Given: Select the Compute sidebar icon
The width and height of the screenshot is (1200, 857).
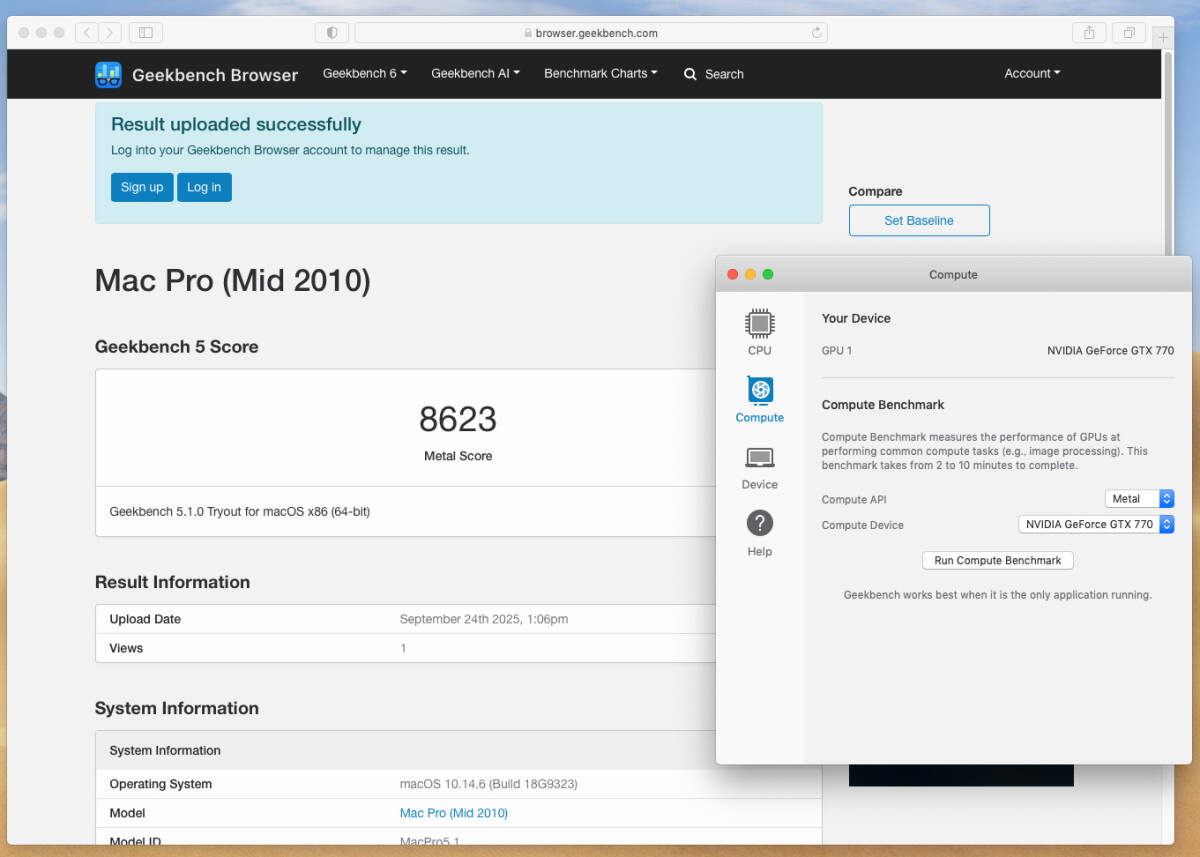Looking at the screenshot, I should (x=759, y=390).
